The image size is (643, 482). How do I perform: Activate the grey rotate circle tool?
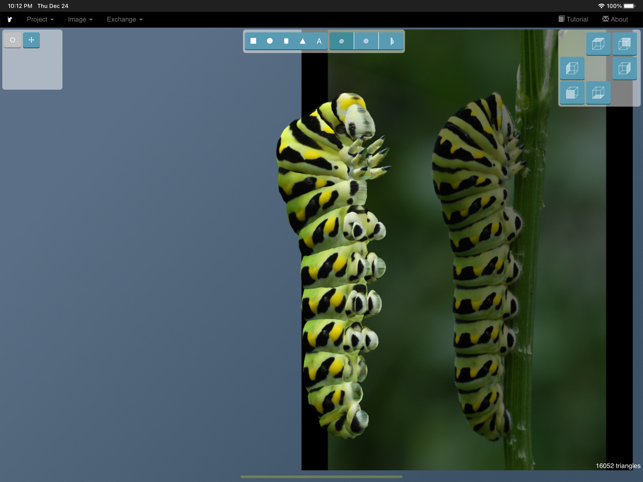pyautogui.click(x=13, y=40)
